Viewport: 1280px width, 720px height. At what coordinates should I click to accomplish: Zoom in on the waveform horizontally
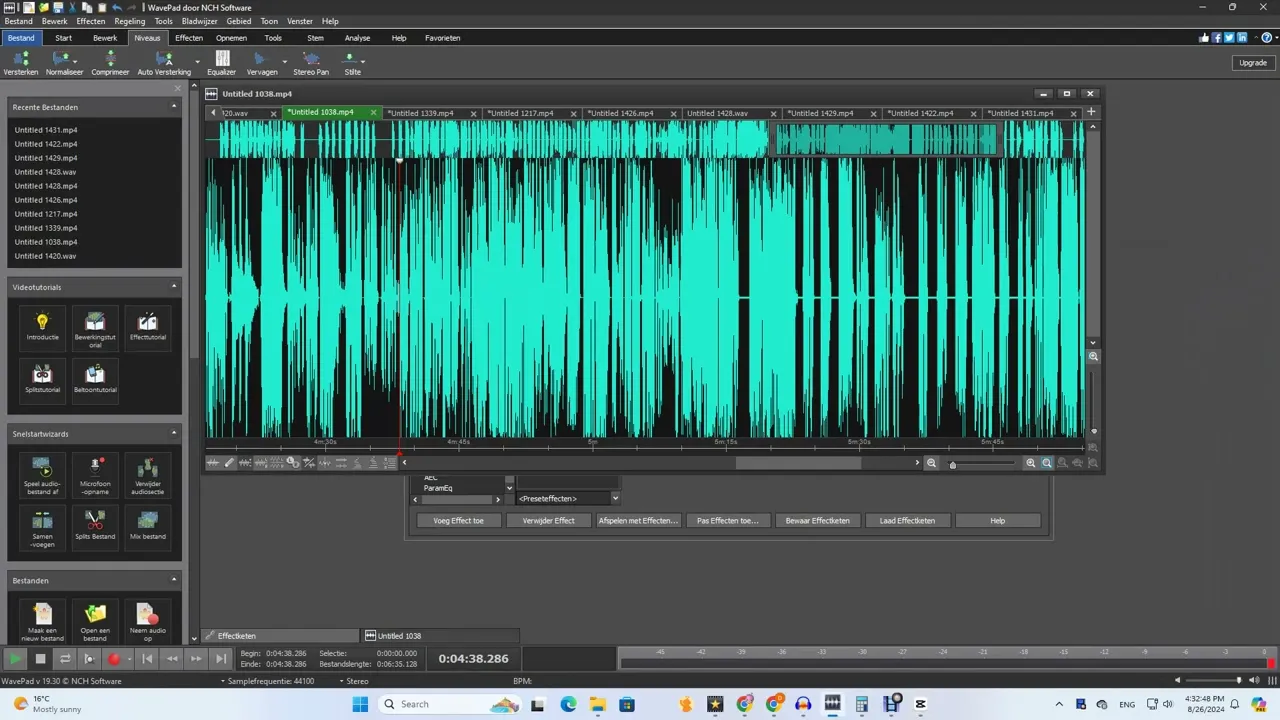tap(1031, 463)
